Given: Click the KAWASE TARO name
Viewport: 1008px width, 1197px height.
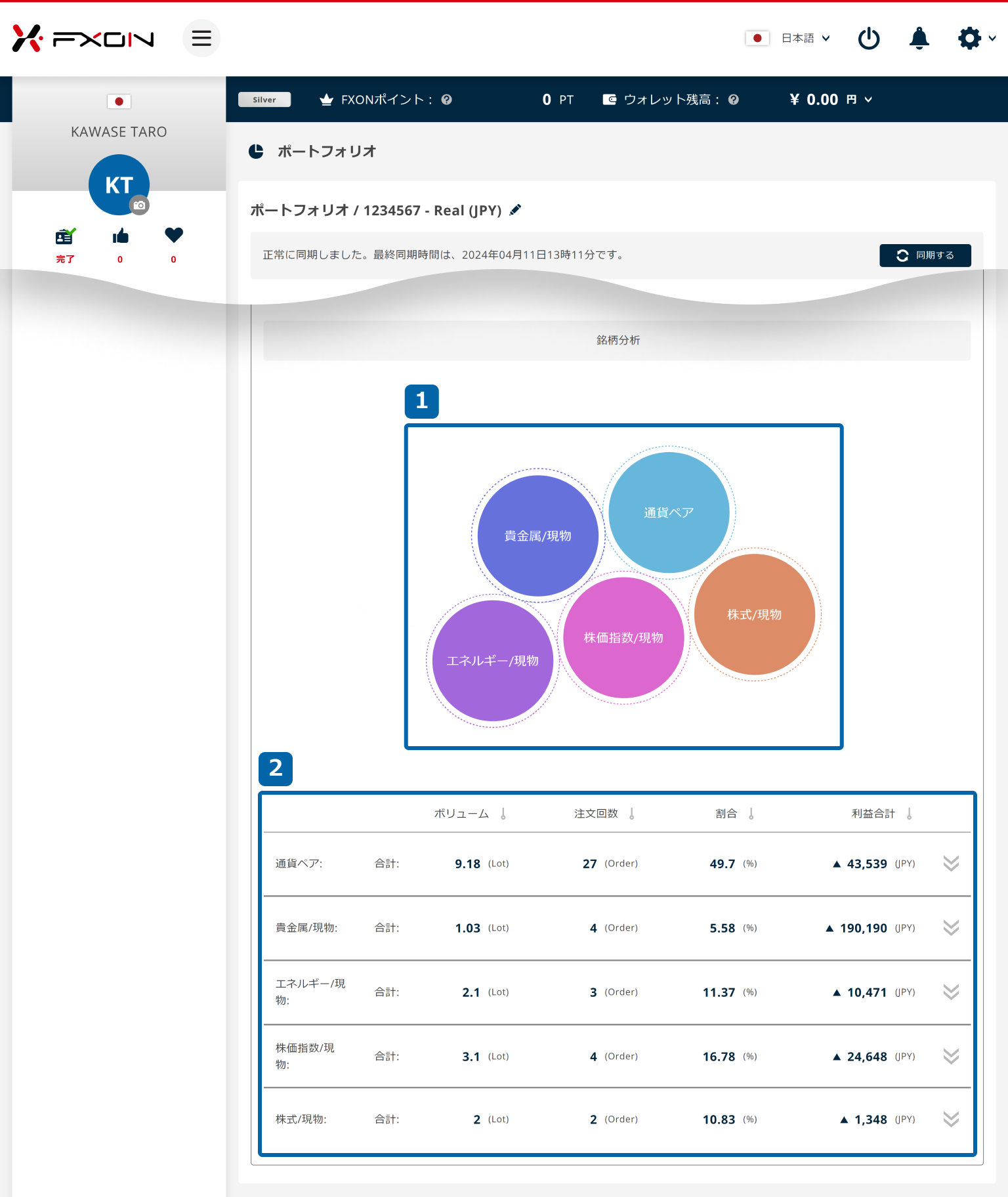Looking at the screenshot, I should click(x=119, y=132).
